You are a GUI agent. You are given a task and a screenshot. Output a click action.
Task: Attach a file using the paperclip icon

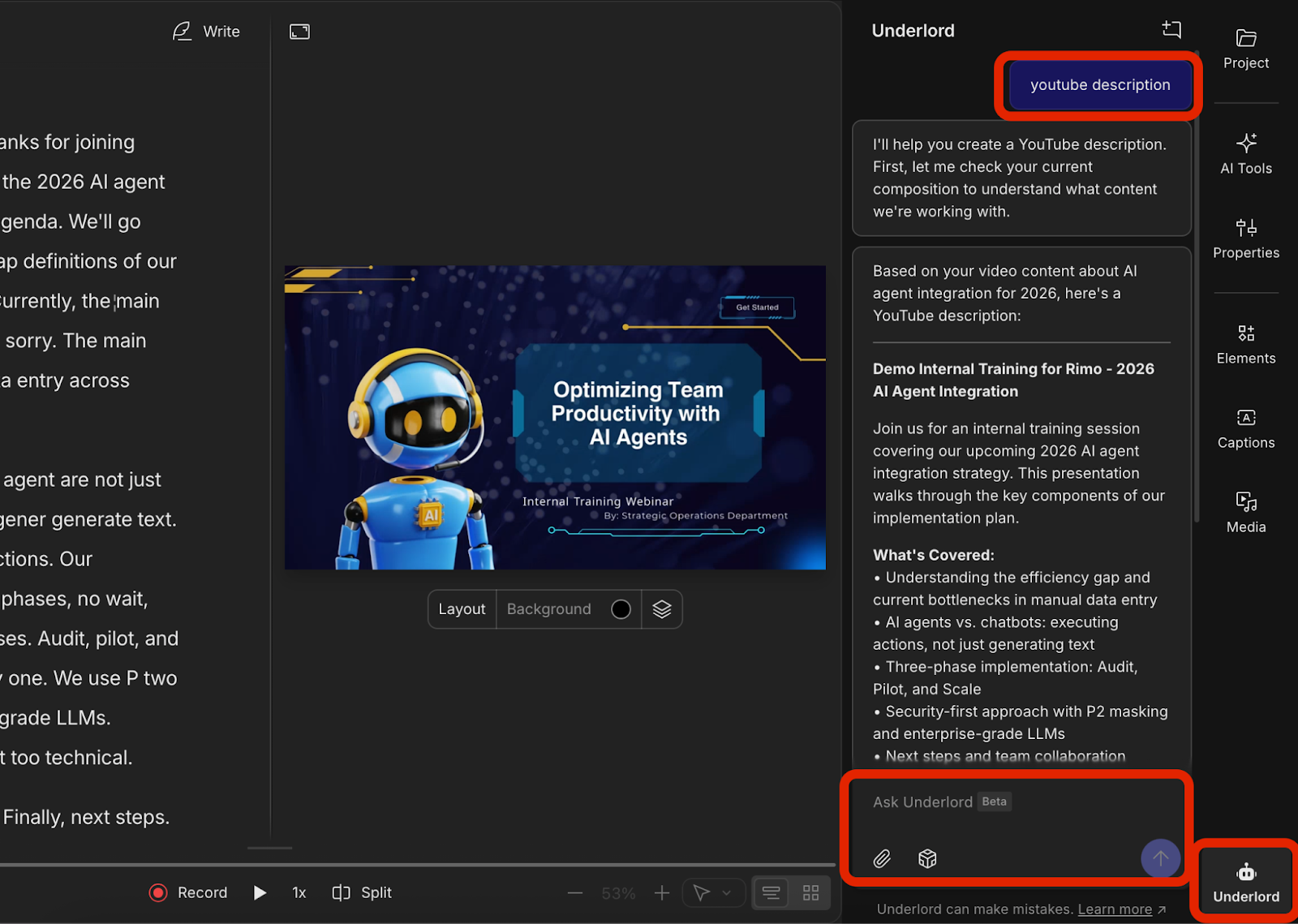pos(883,858)
